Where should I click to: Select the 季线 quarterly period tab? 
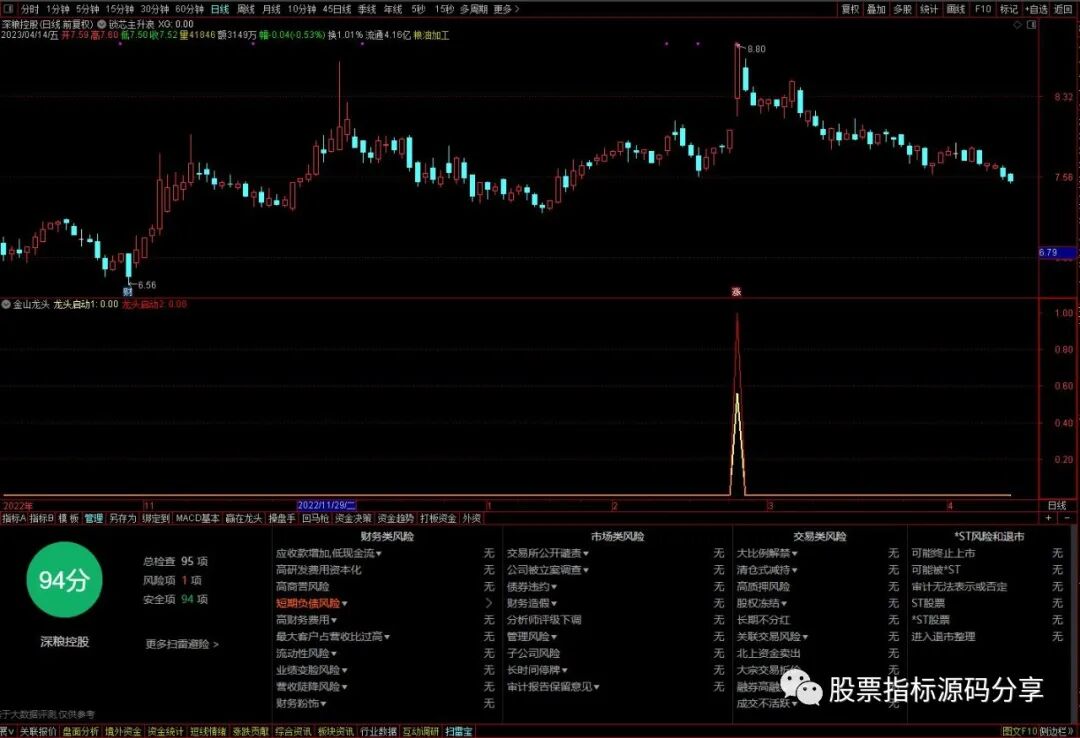367,9
